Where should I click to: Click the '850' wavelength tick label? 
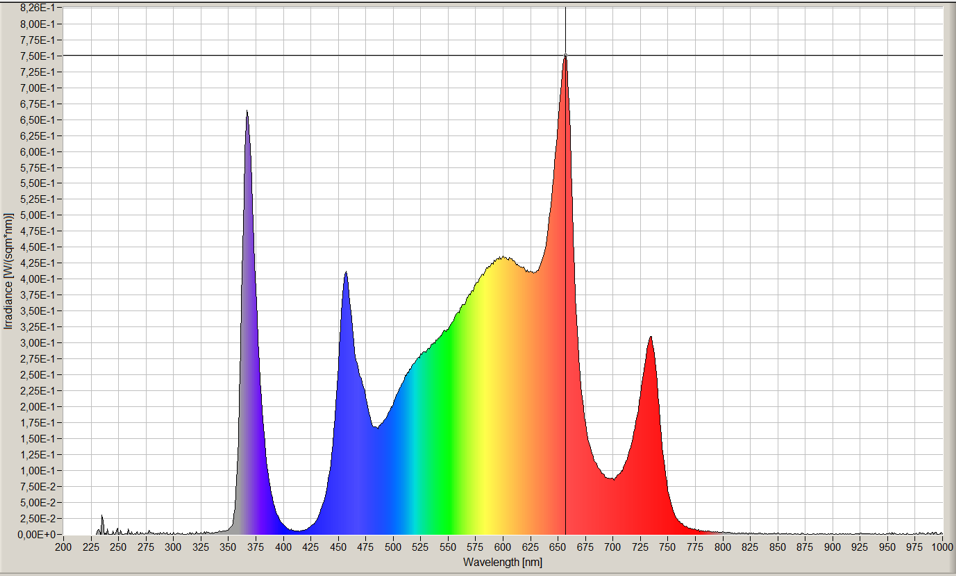coord(777,547)
